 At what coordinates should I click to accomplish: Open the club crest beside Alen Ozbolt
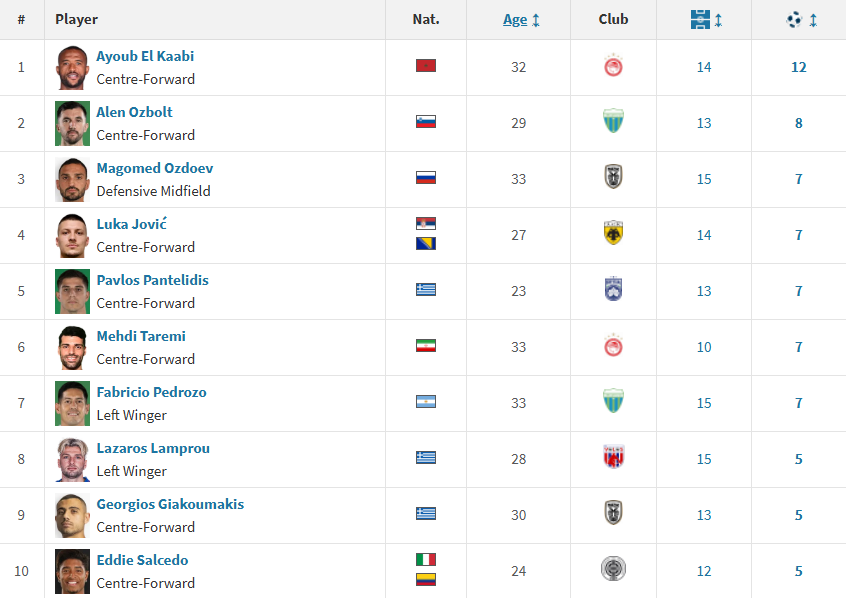(613, 123)
